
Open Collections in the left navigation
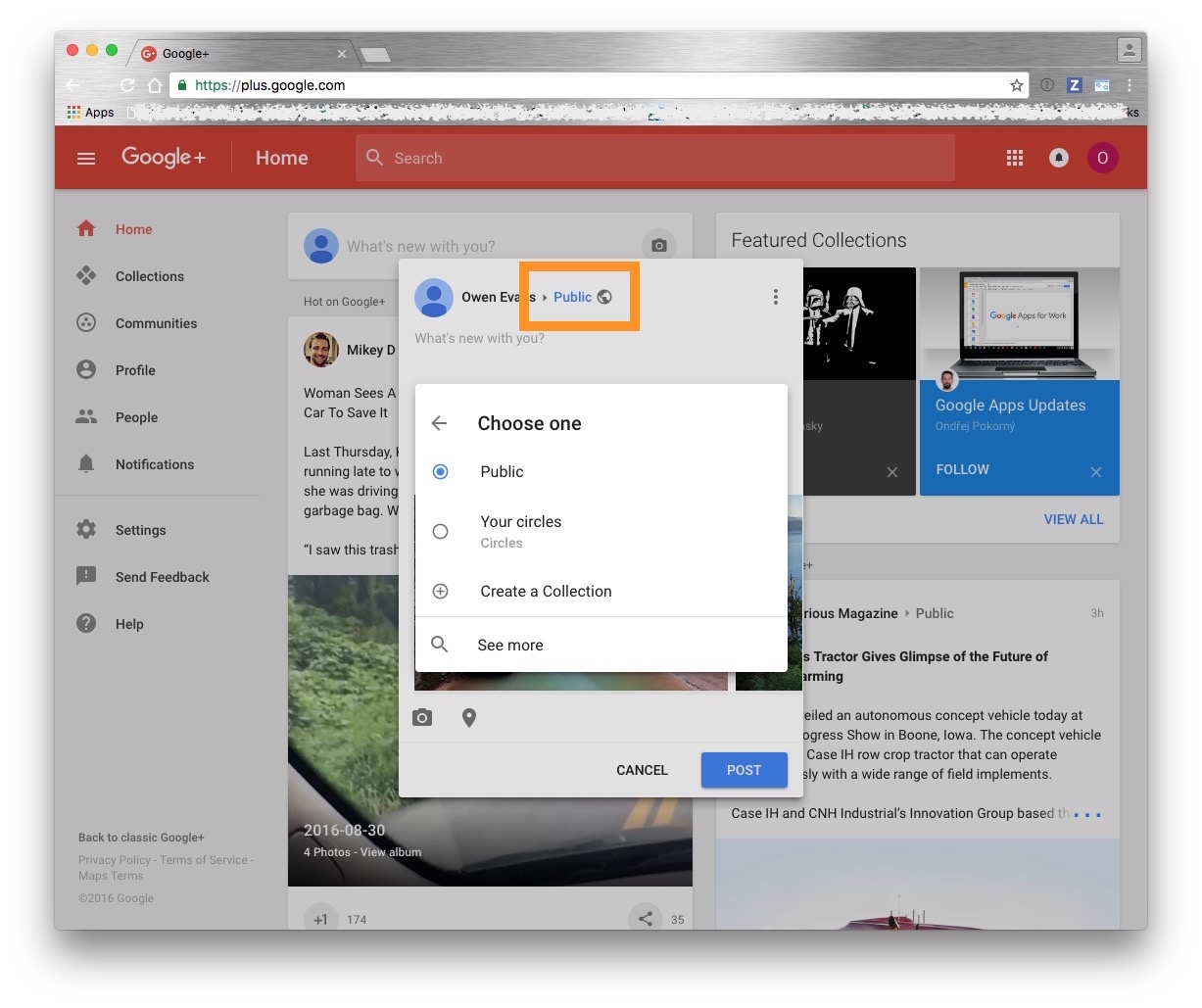coord(150,276)
